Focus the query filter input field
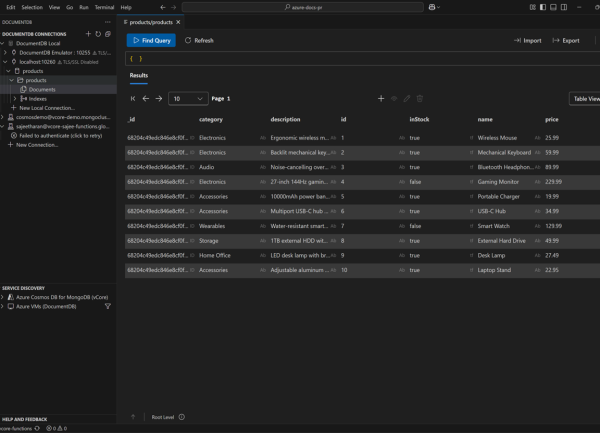600x433 pixels. tap(362, 59)
